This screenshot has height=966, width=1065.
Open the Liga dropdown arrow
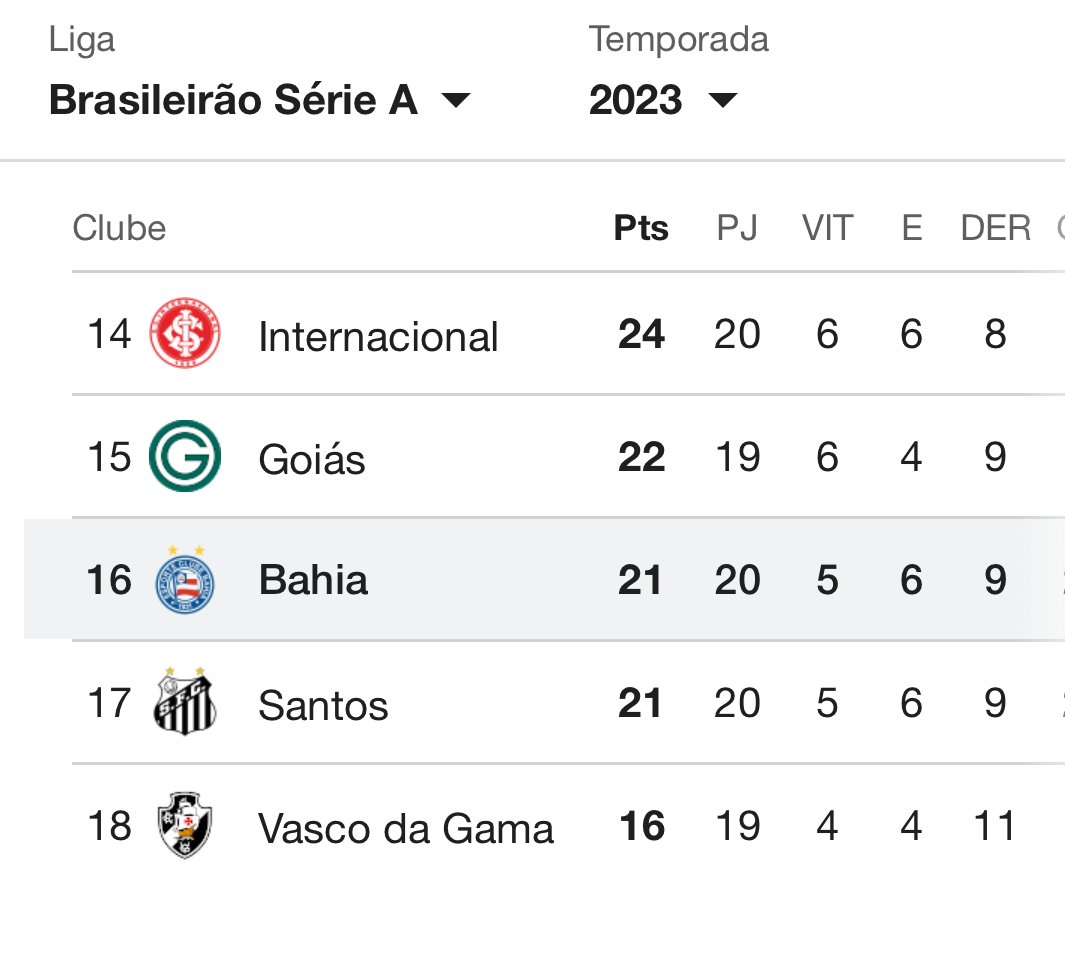456,101
